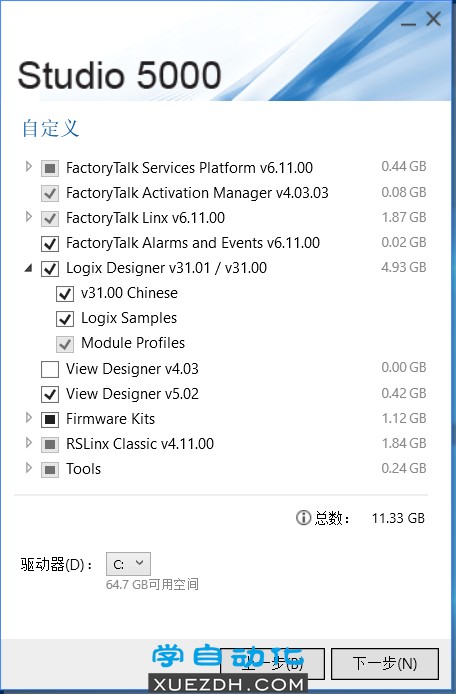Viewport: 456px width, 694px height.
Task: Toggle FactoryTalk Linx v6.11.00 checkbox
Action: (x=50, y=218)
